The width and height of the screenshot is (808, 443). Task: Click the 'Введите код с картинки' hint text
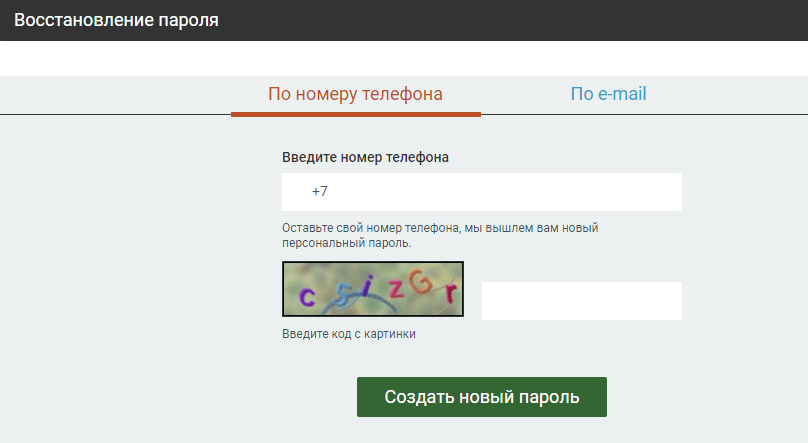(349, 334)
